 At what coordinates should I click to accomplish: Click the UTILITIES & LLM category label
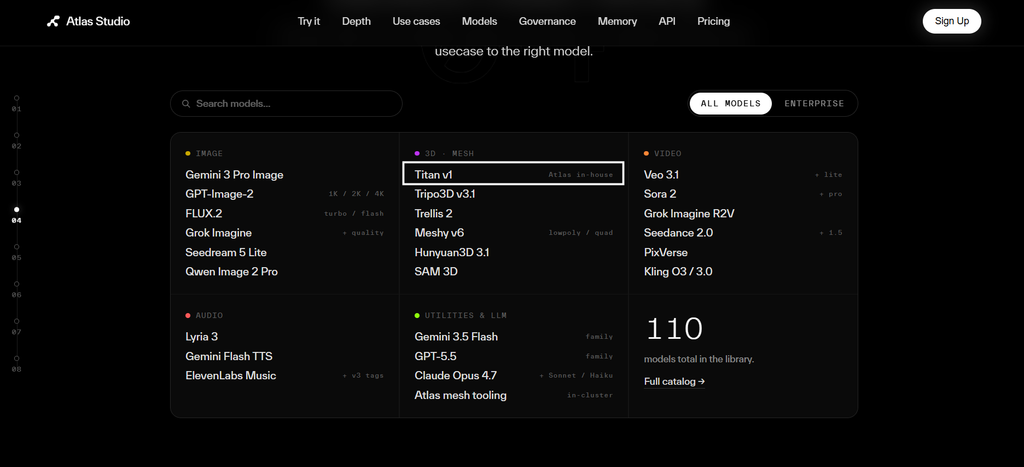pyautogui.click(x=466, y=315)
